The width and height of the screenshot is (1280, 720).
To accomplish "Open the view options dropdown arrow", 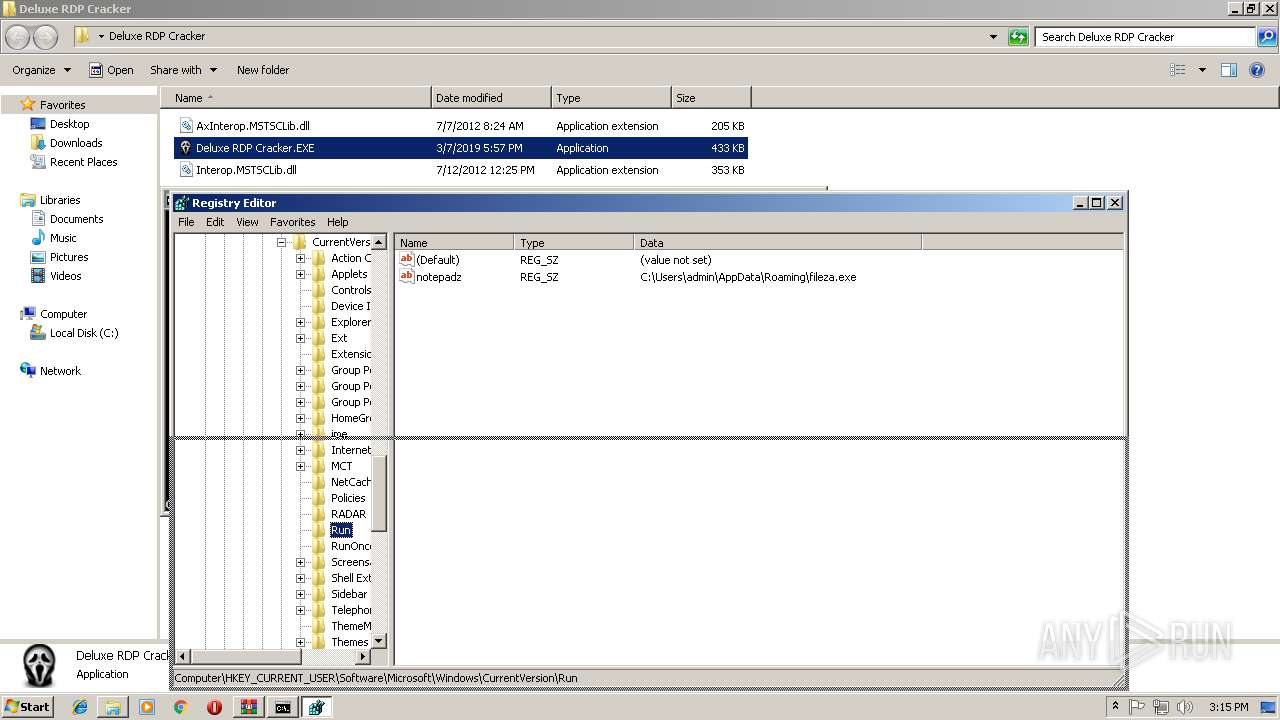I will pos(1202,70).
